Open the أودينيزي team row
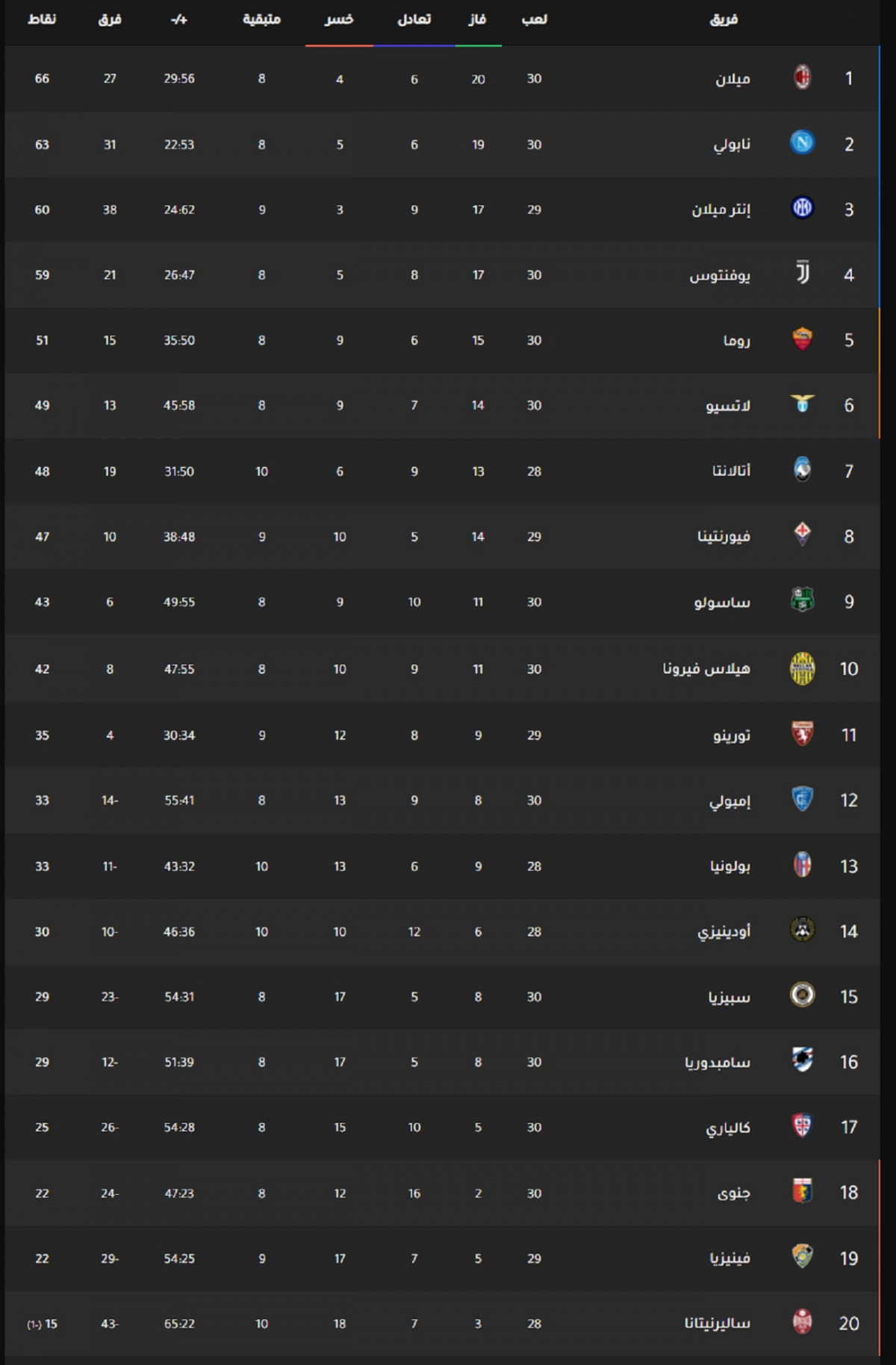The width and height of the screenshot is (896, 1365). point(442,931)
